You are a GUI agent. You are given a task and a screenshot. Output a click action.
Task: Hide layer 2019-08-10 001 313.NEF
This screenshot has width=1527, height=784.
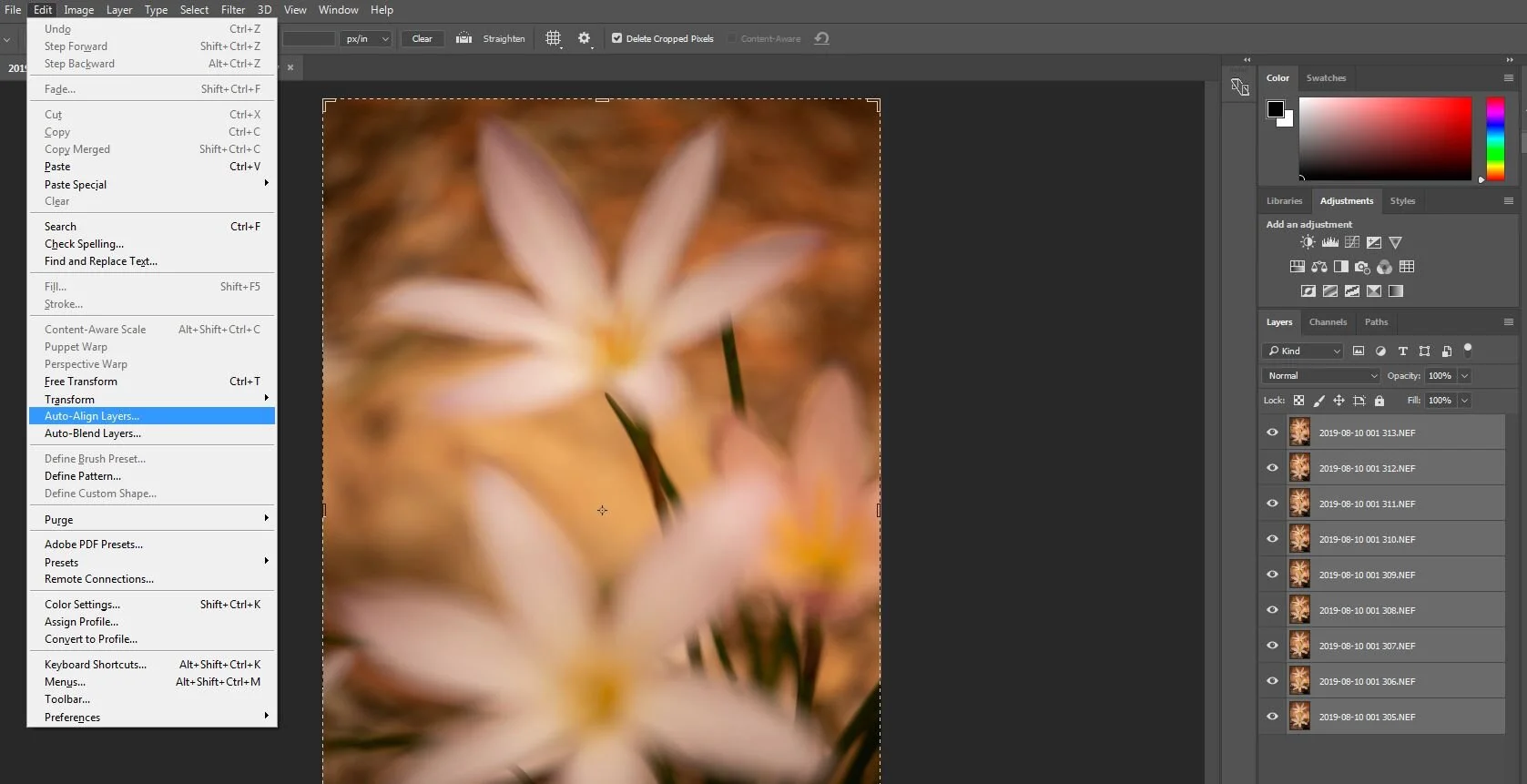1272,433
